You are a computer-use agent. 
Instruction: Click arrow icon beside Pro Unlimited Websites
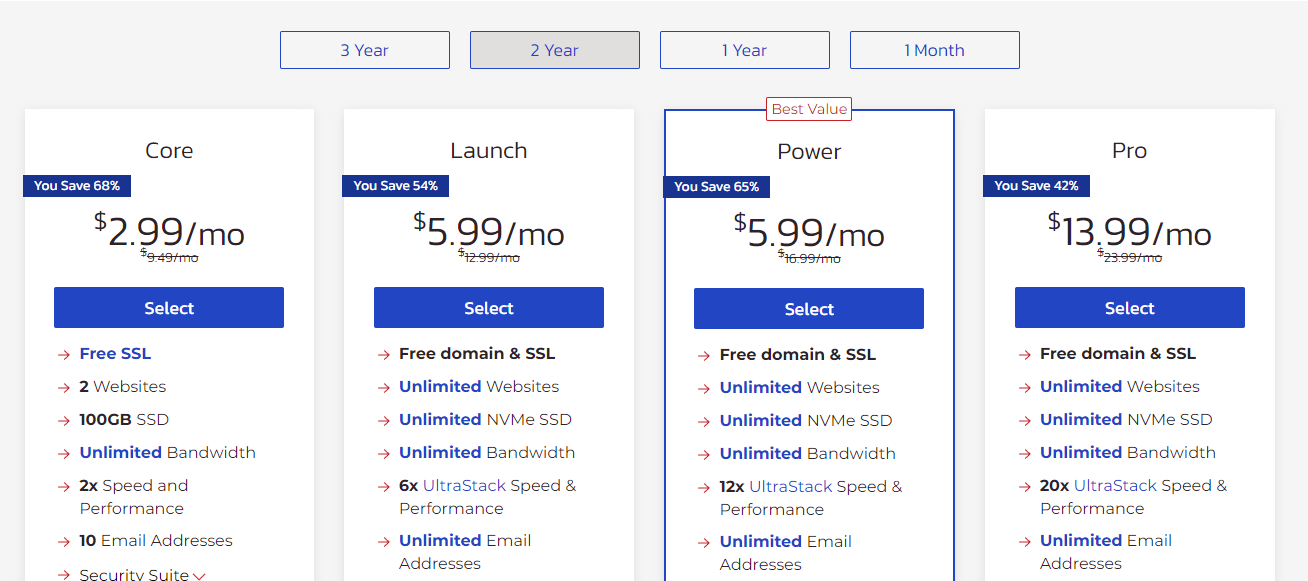(1025, 387)
